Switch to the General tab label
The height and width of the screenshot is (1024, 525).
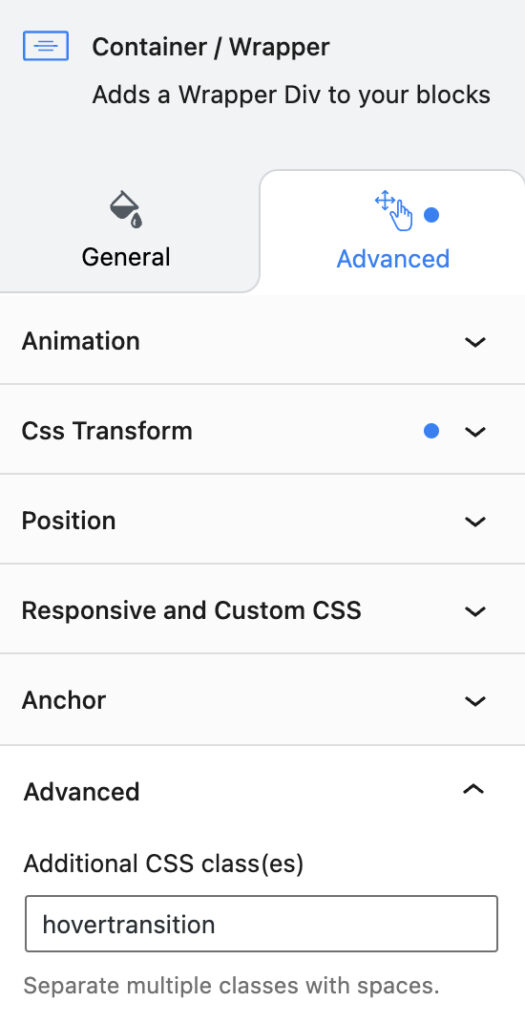pyautogui.click(x=126, y=257)
